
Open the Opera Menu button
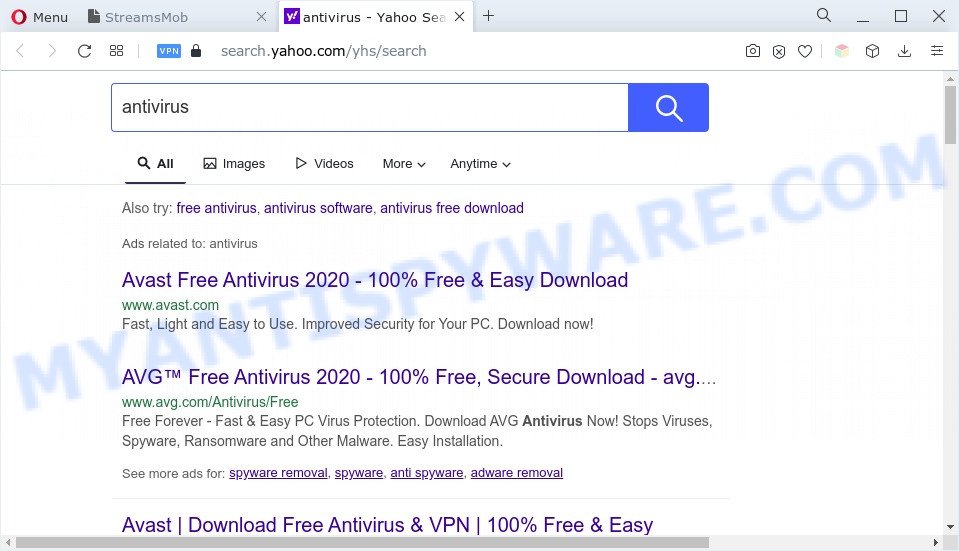click(40, 17)
